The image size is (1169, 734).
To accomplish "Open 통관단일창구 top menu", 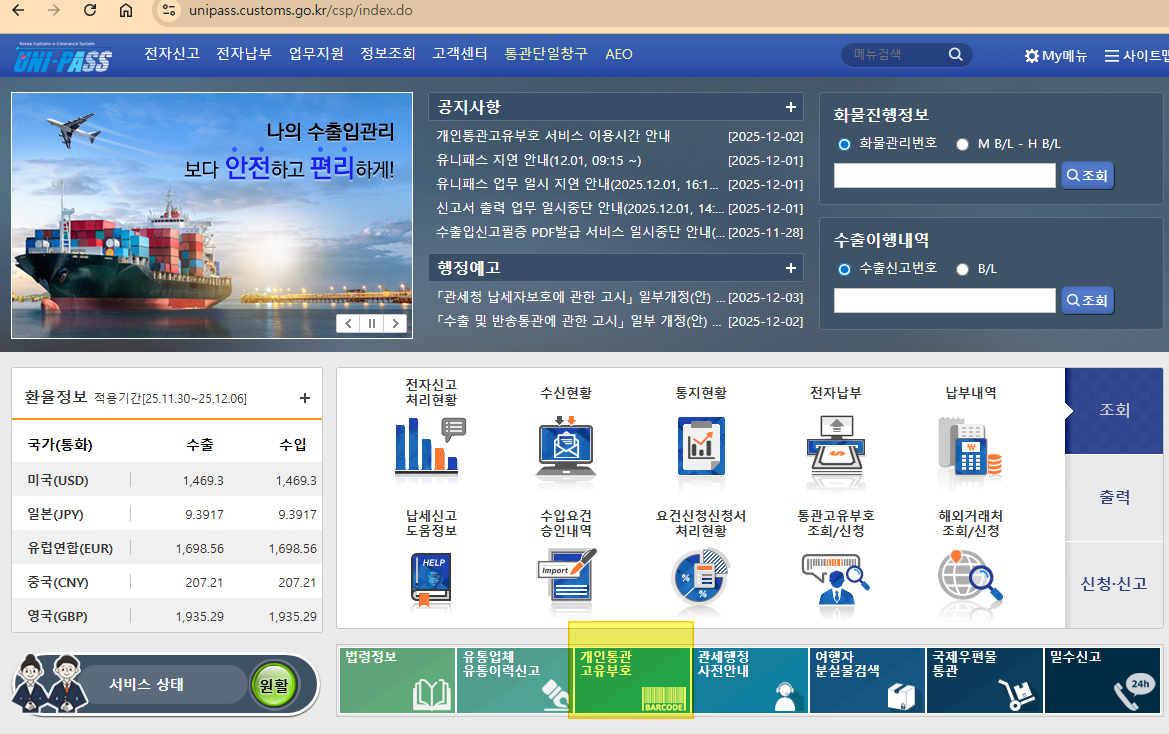I will (x=546, y=54).
